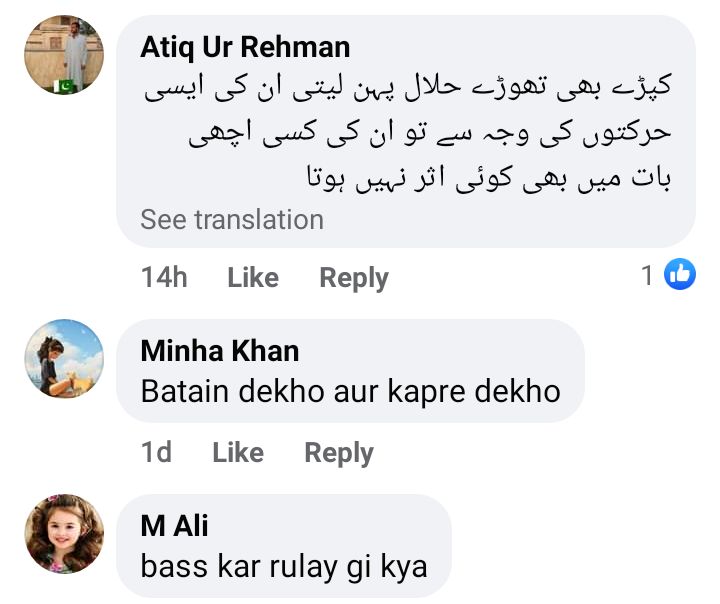Click the Pakistan flag badge on Atiq's photo
Viewport: 720px width, 604px height.
pyautogui.click(x=68, y=87)
